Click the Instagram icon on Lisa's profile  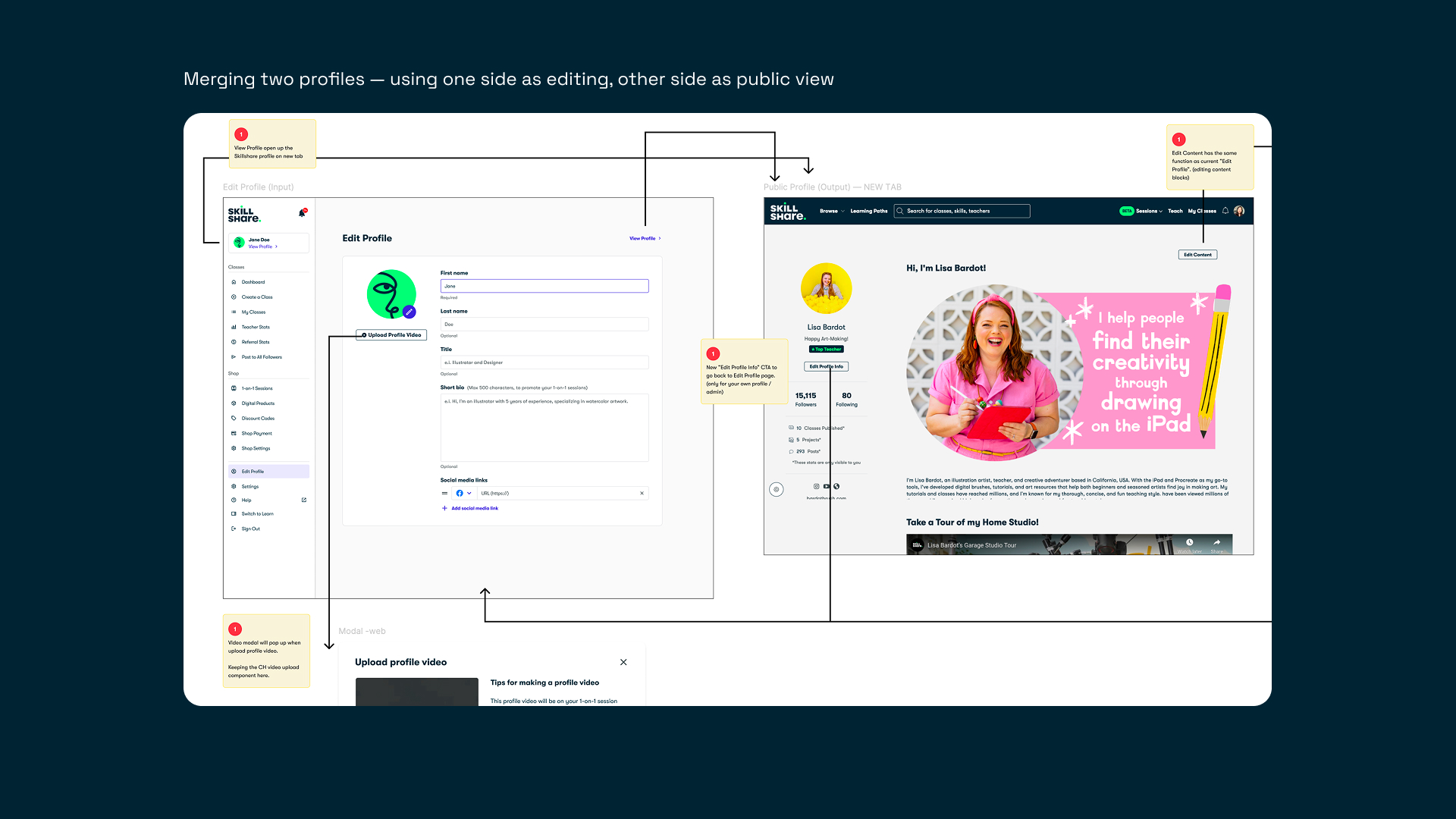(x=817, y=487)
